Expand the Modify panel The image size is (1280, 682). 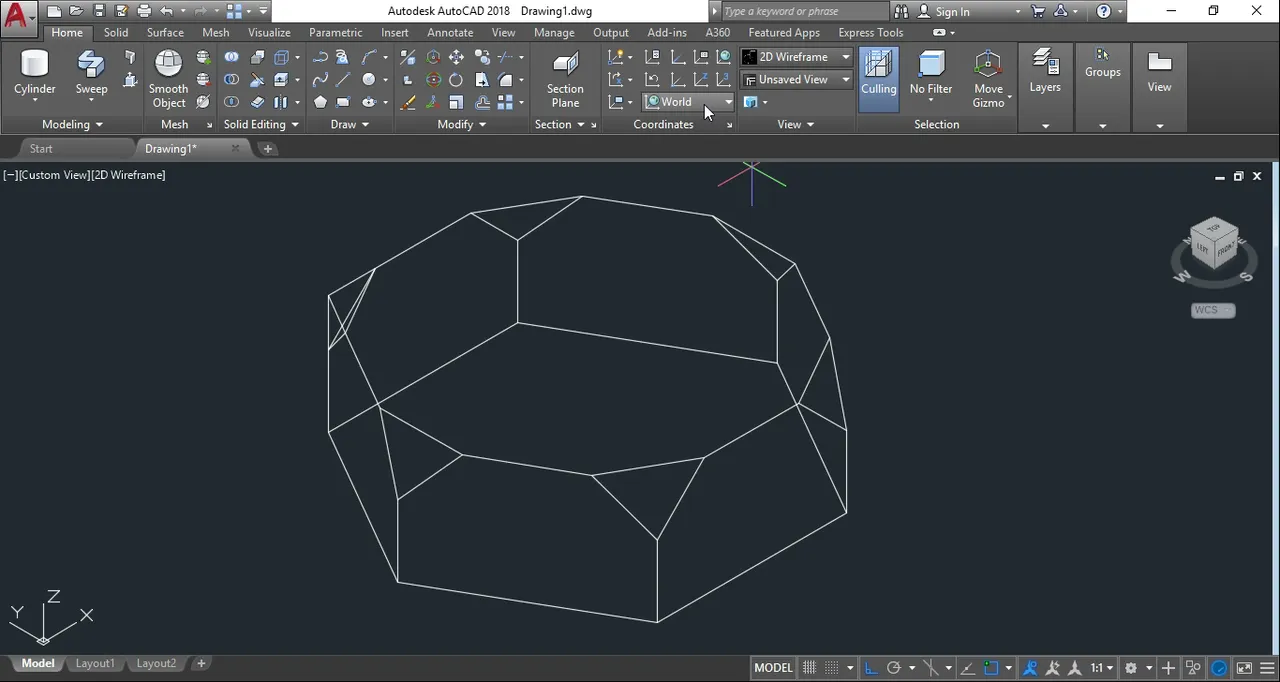click(x=462, y=124)
